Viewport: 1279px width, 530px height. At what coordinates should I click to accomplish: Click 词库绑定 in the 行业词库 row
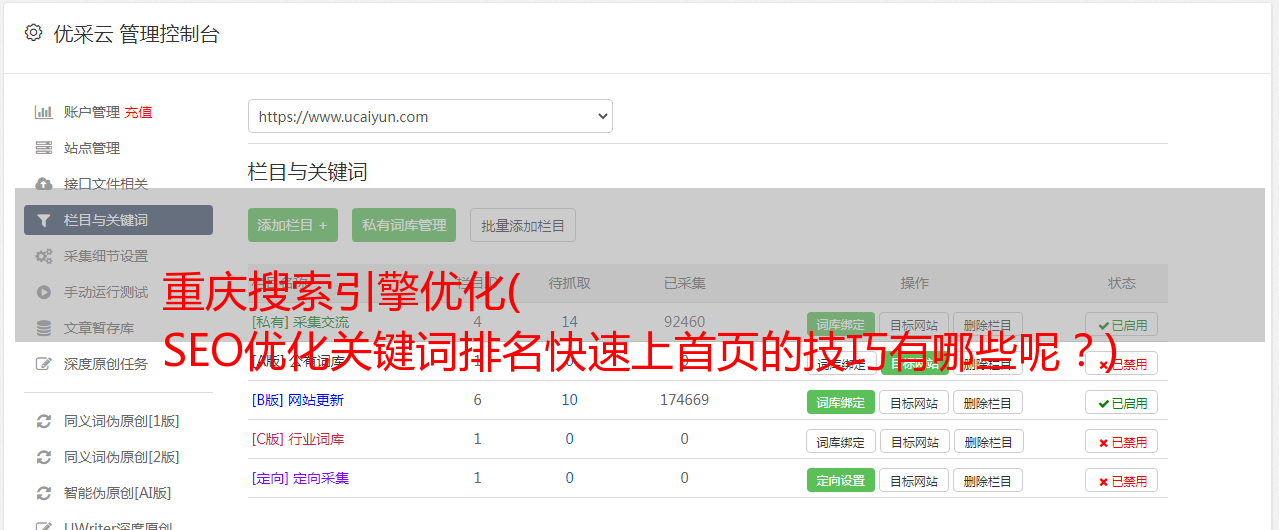click(x=841, y=441)
